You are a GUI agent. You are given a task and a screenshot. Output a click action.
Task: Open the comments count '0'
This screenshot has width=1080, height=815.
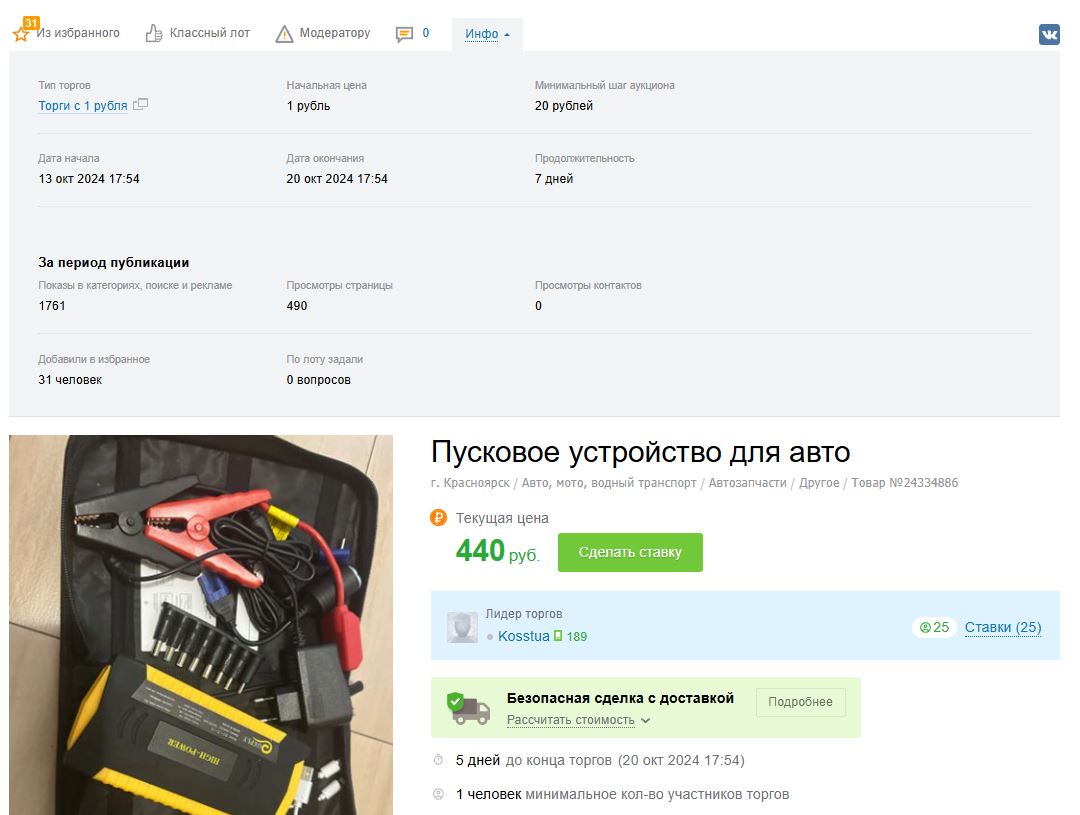[426, 33]
